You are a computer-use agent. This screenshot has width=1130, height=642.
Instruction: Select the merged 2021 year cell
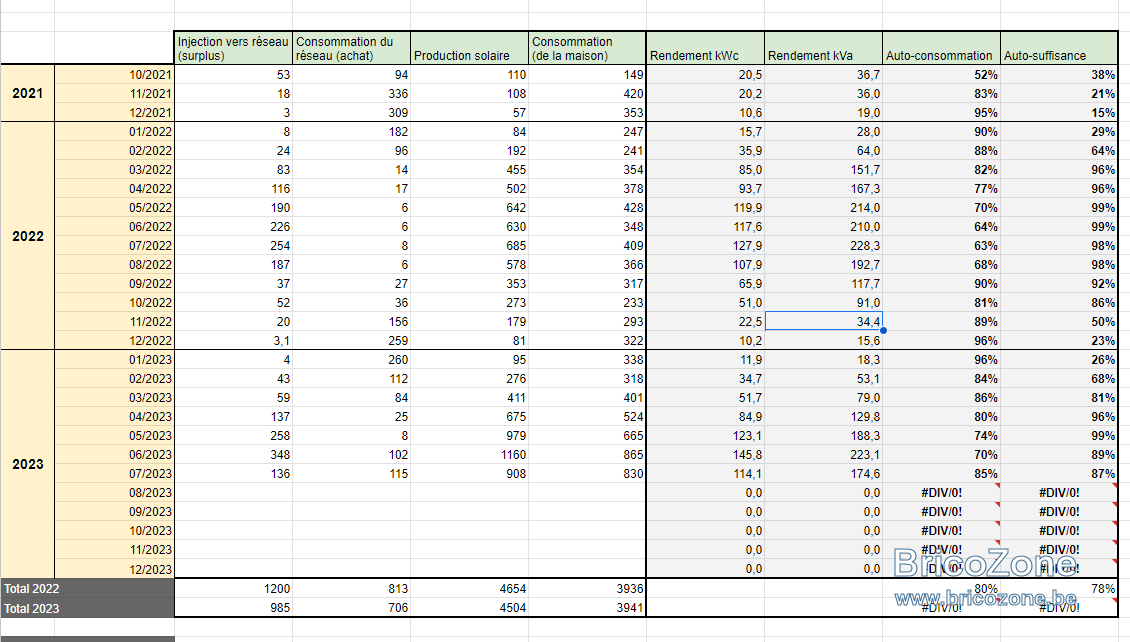(27, 94)
